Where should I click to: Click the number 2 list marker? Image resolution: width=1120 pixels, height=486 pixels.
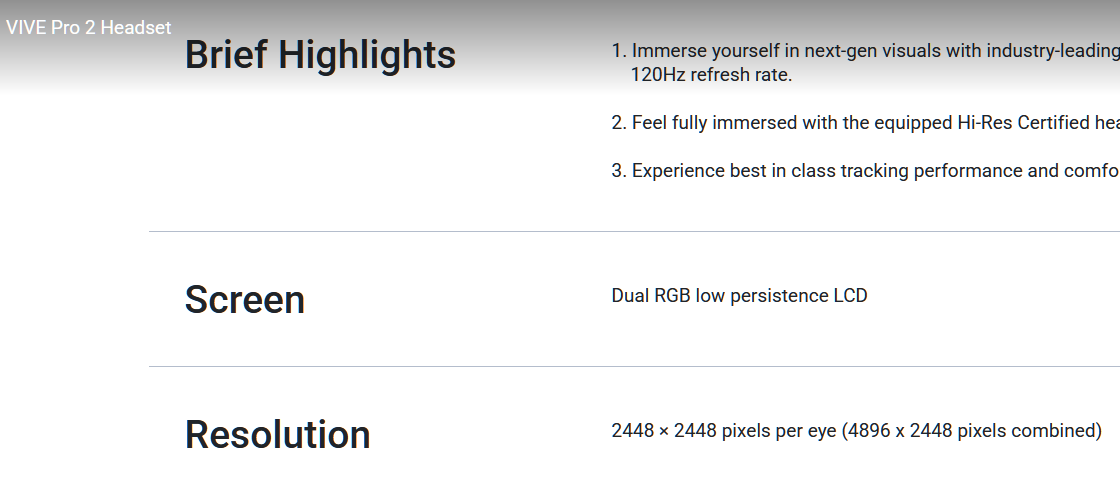619,123
